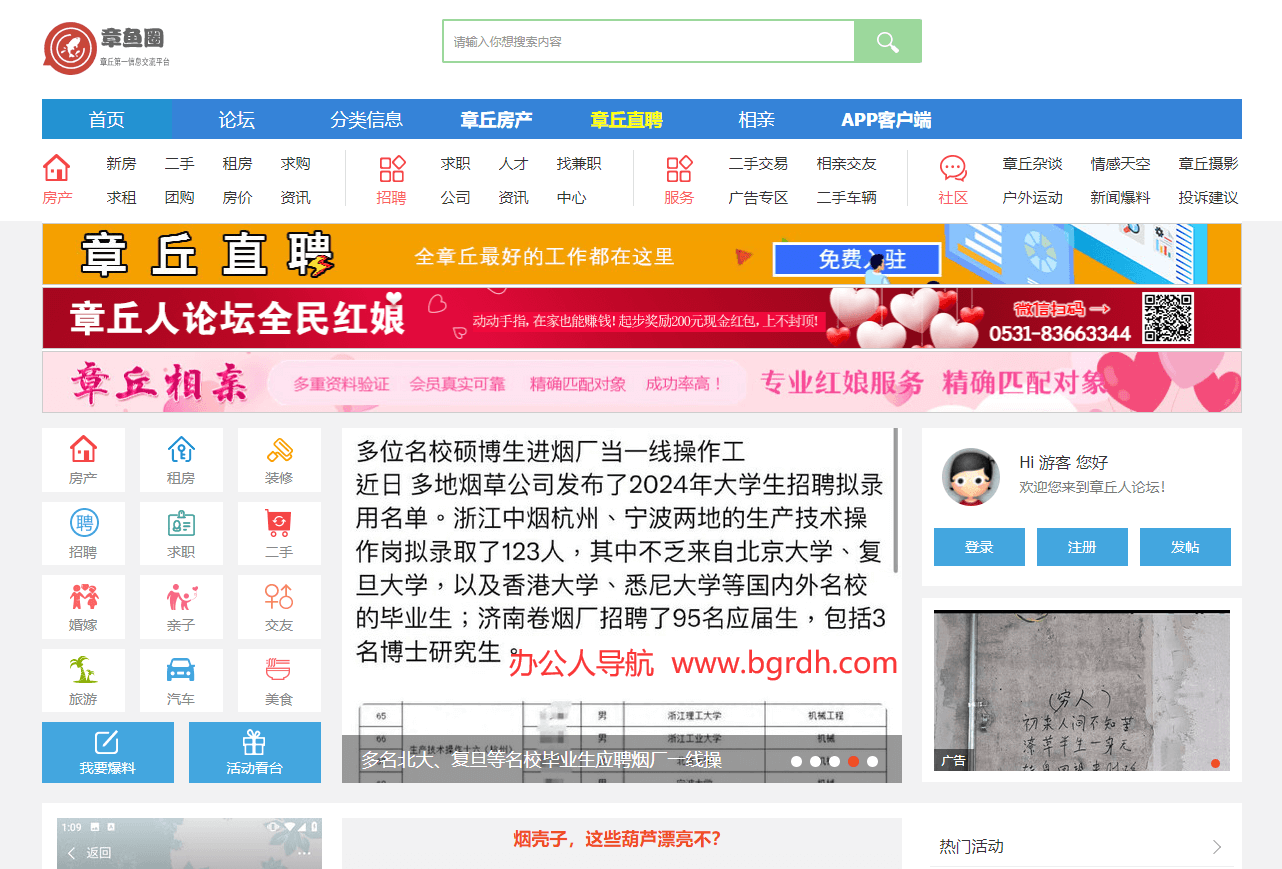This screenshot has width=1282, height=869.
Task: Focus the search input field
Action: (x=649, y=41)
